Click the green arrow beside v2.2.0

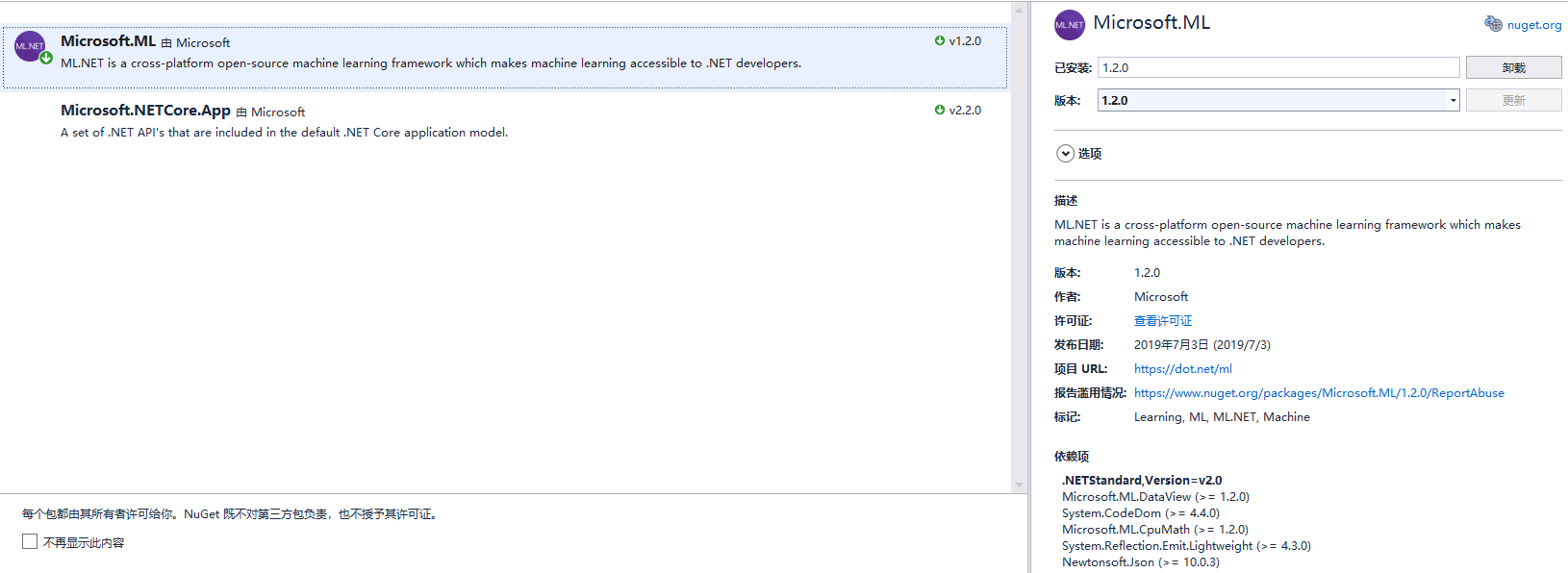pyautogui.click(x=940, y=110)
